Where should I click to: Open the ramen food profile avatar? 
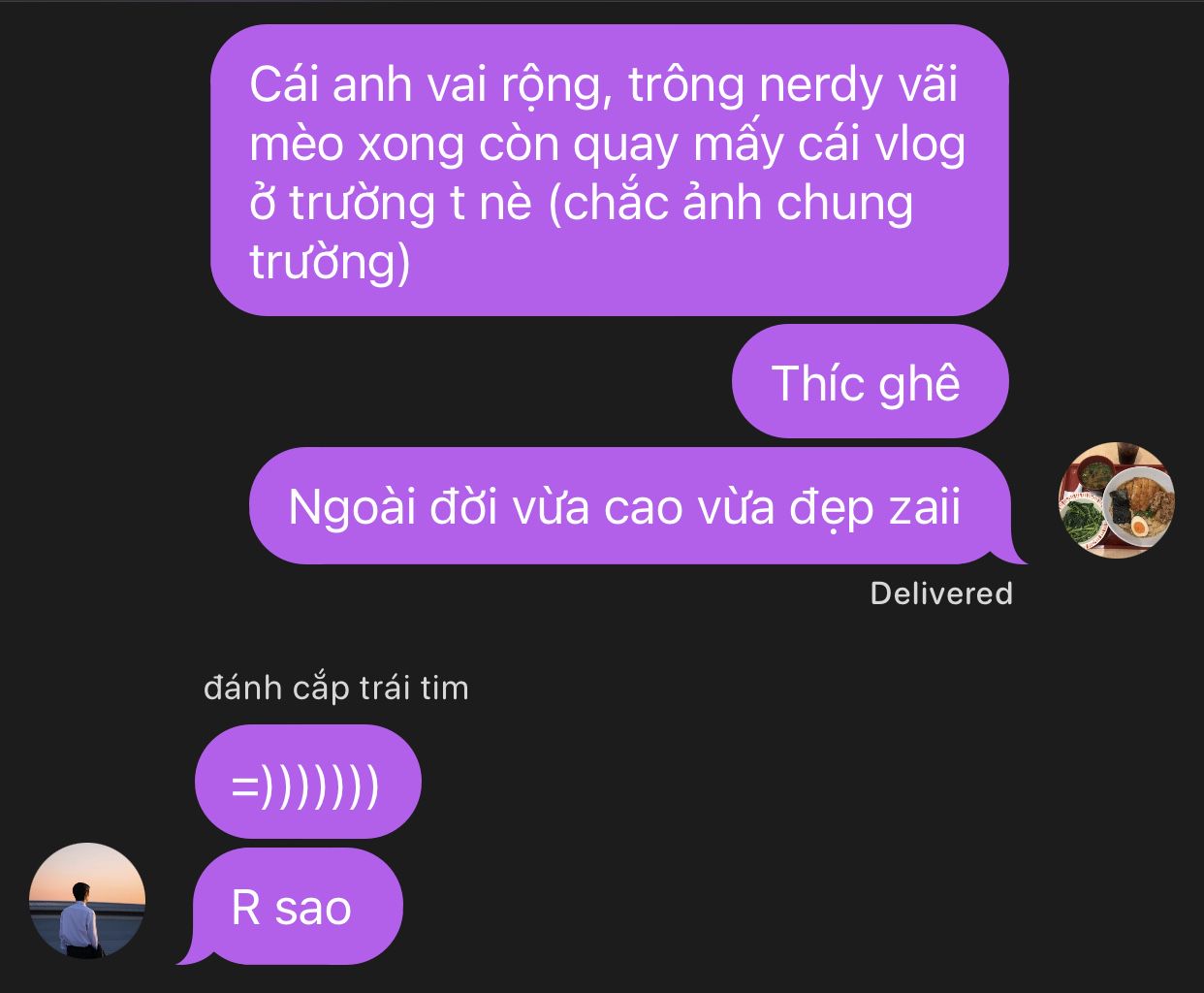1116,500
